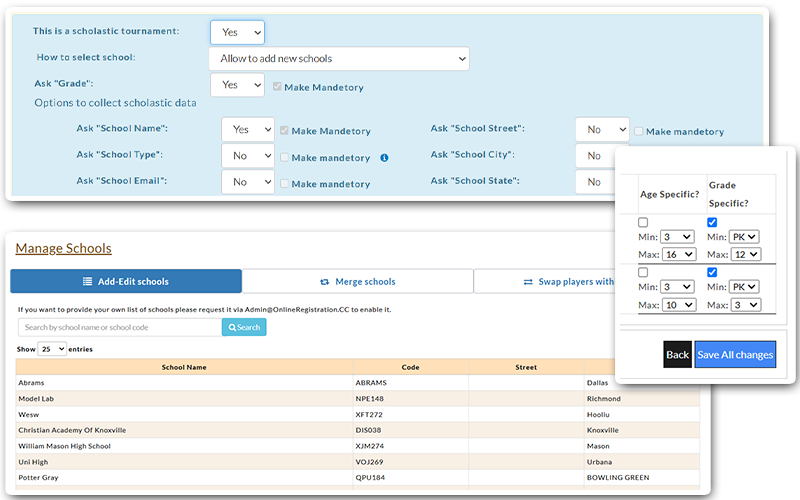Click the school name search field
This screenshot has width=800, height=500.
[x=120, y=327]
